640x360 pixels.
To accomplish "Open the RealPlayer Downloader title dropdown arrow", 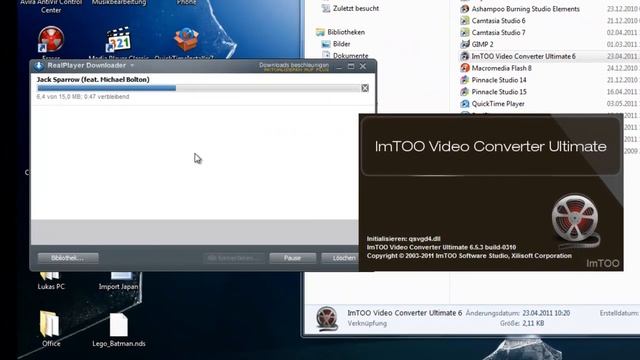I will [x=132, y=66].
